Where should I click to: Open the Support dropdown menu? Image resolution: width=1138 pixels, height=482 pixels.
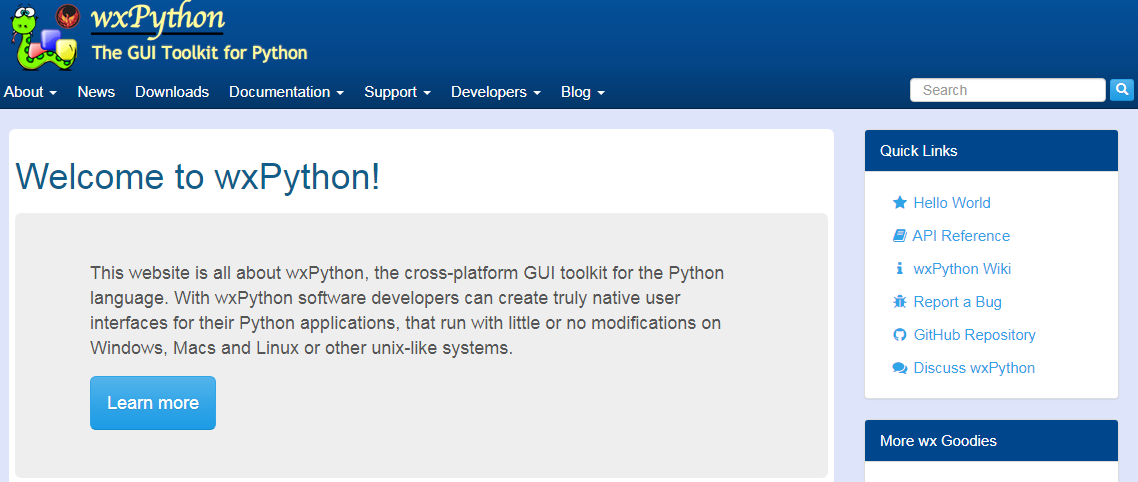[x=398, y=92]
